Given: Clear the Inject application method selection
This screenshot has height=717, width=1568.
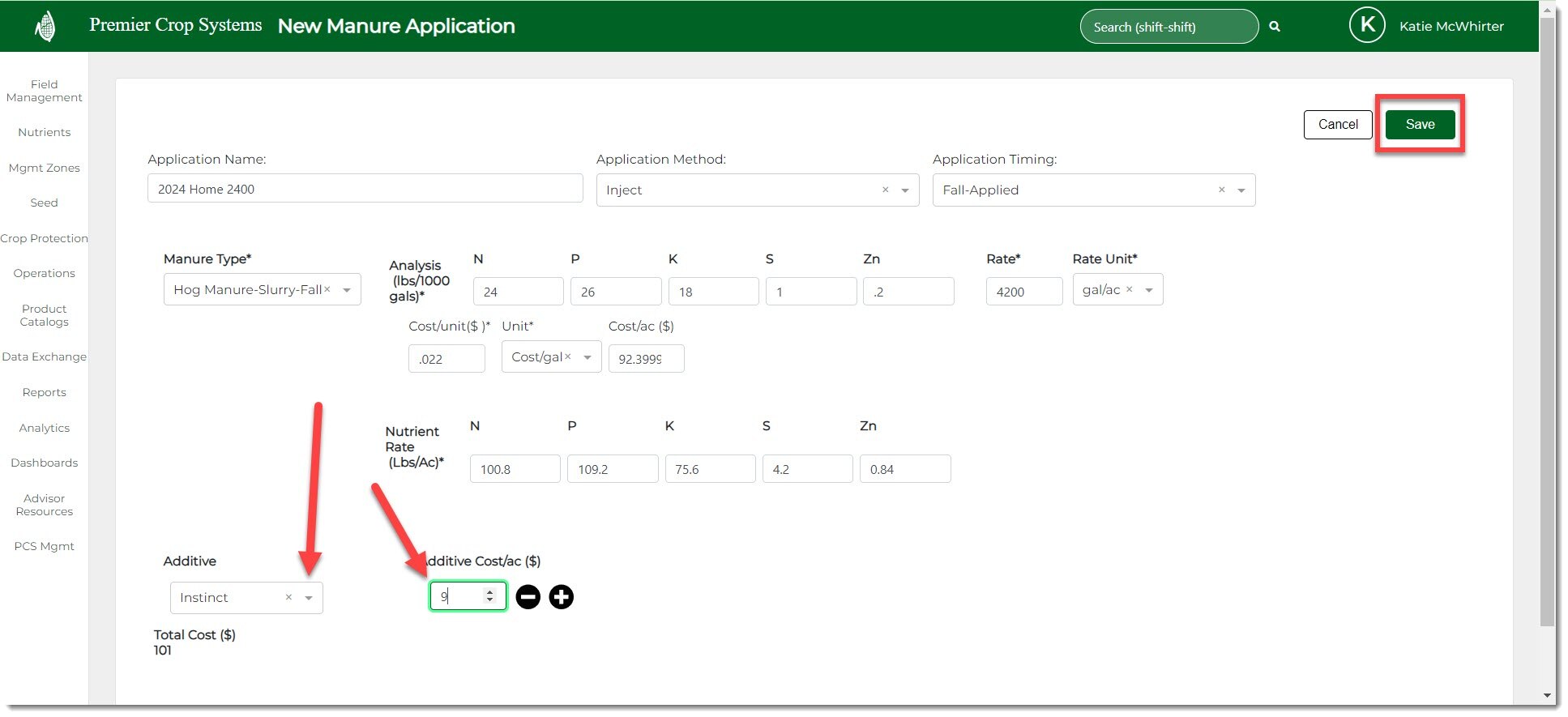Looking at the screenshot, I should (885, 190).
